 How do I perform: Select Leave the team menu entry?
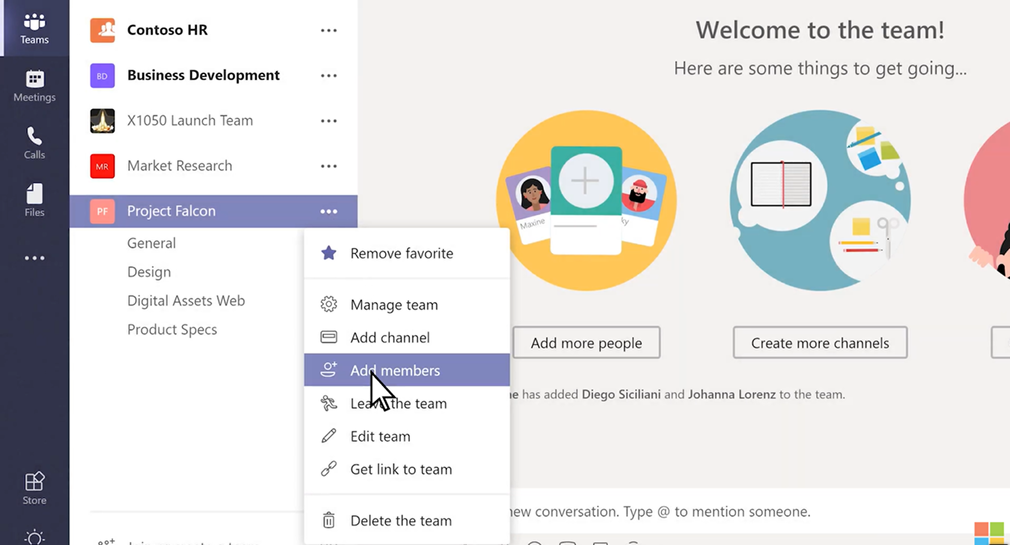tap(406, 403)
